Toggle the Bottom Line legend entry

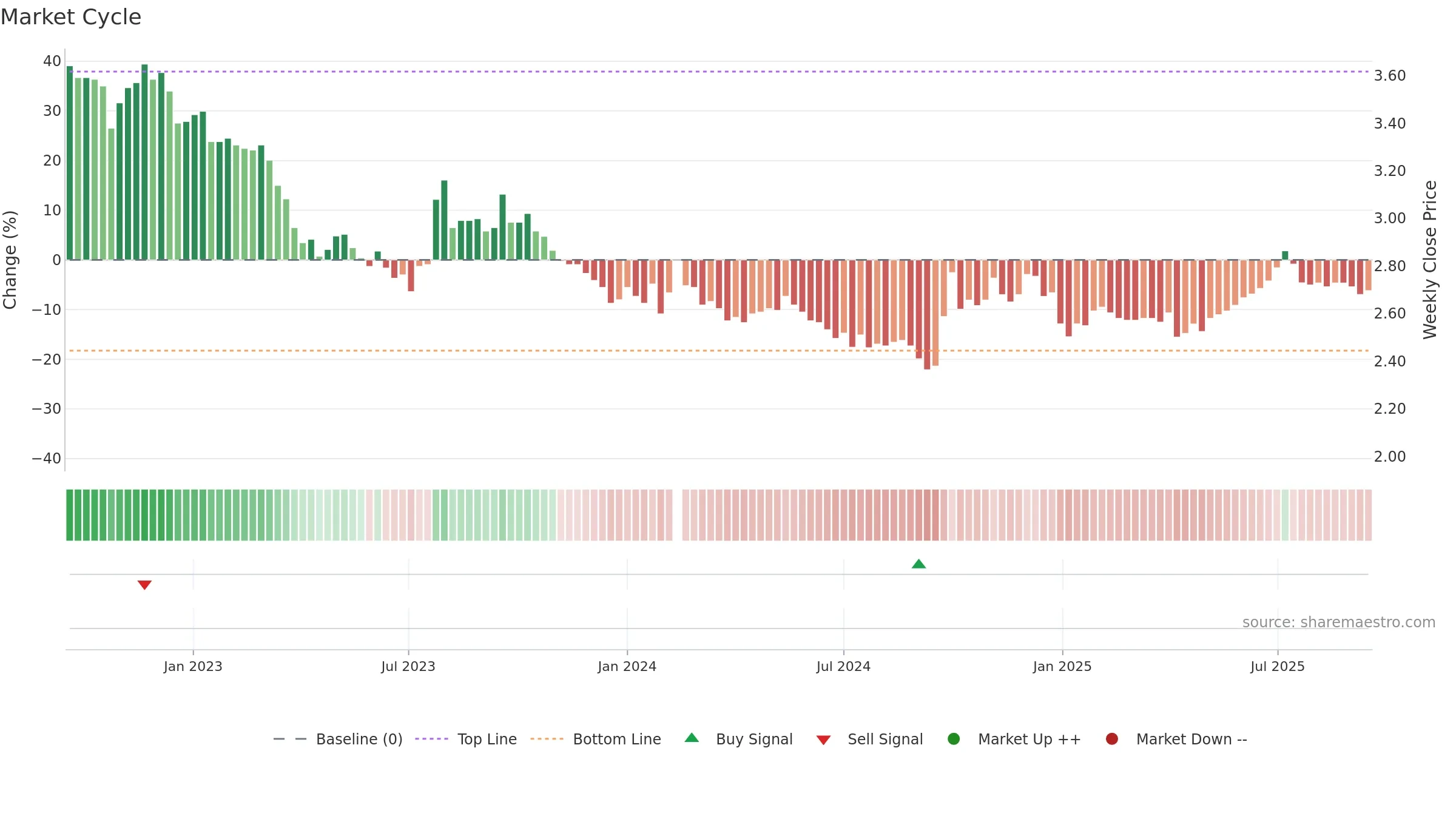click(596, 739)
